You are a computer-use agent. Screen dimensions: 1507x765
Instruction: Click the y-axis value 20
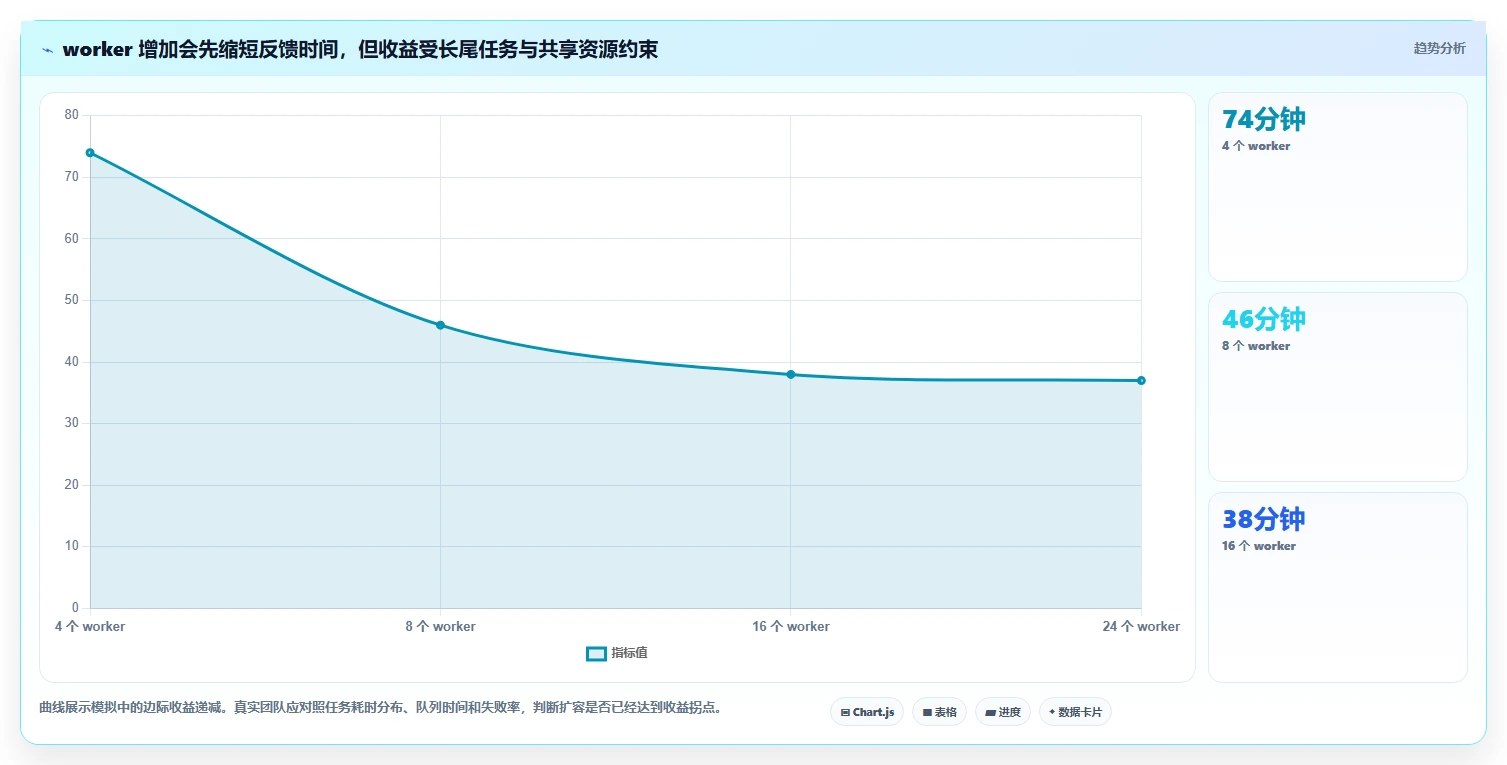tap(71, 485)
